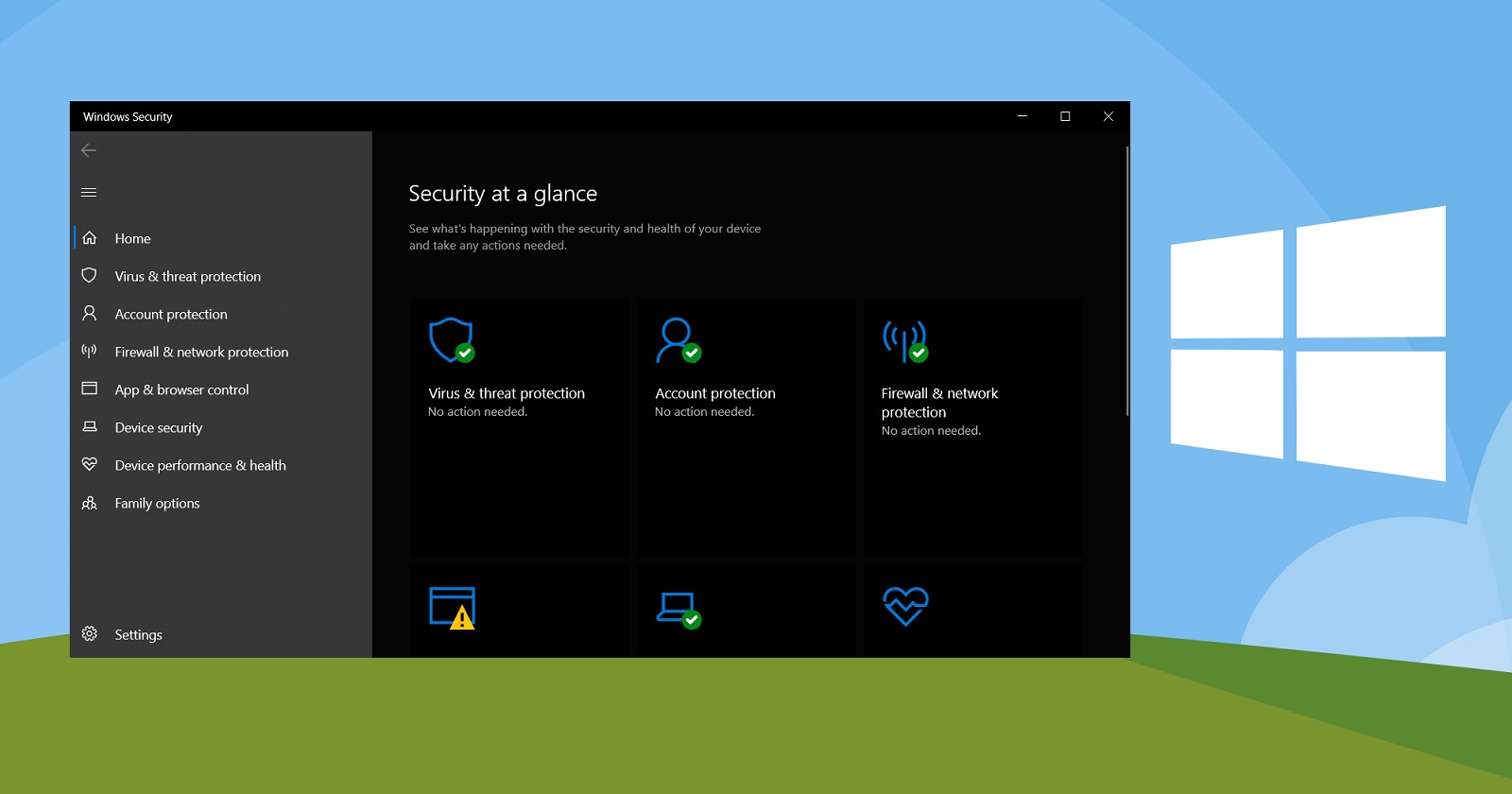The image size is (1512, 794).
Task: Click the vertical scrollbar on the right
Action: tap(1126, 282)
